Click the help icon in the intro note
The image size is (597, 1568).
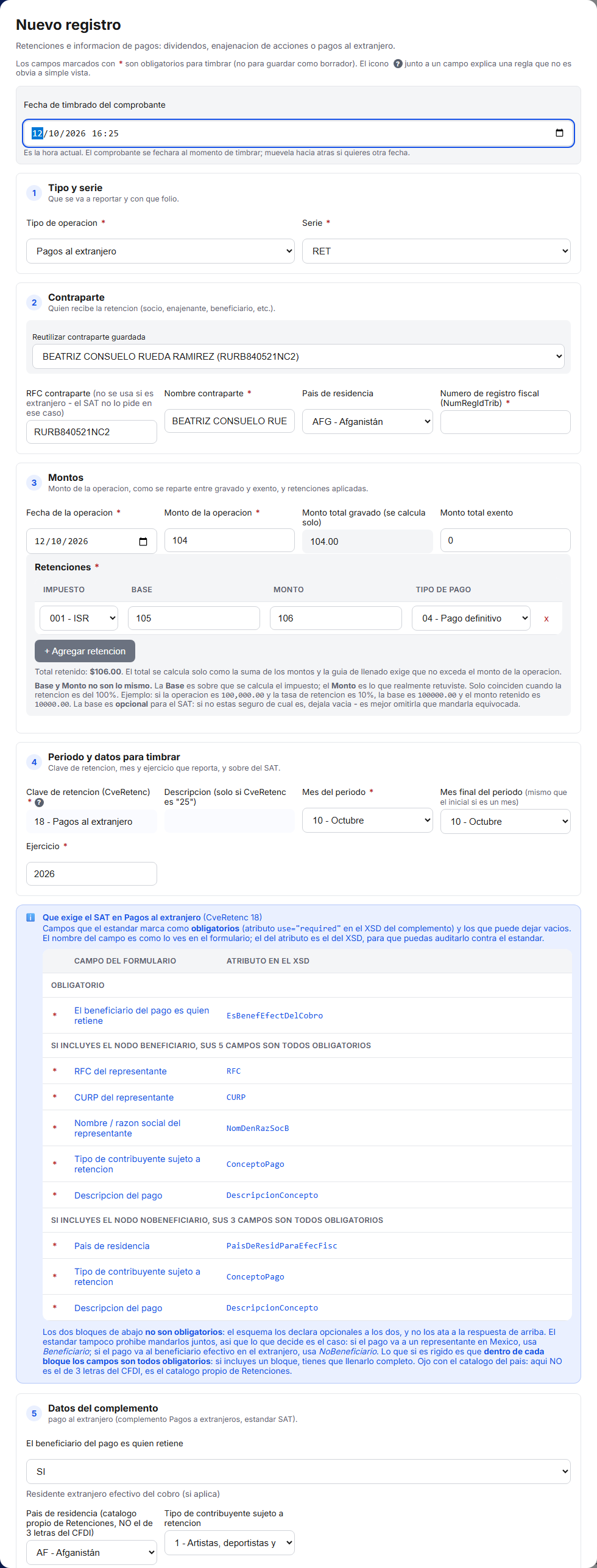(x=398, y=64)
